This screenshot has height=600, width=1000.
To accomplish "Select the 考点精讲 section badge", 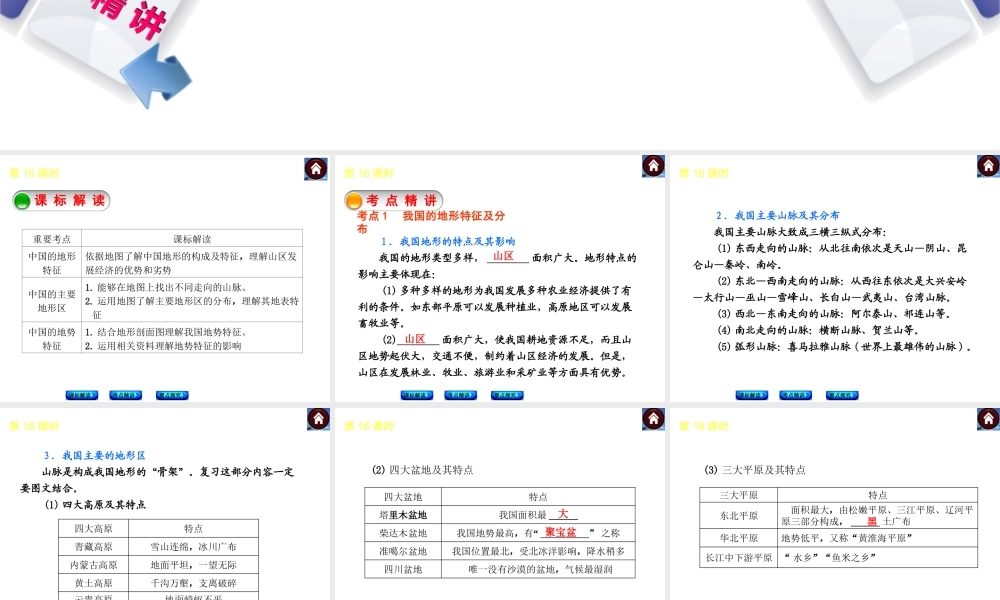I will 393,201.
